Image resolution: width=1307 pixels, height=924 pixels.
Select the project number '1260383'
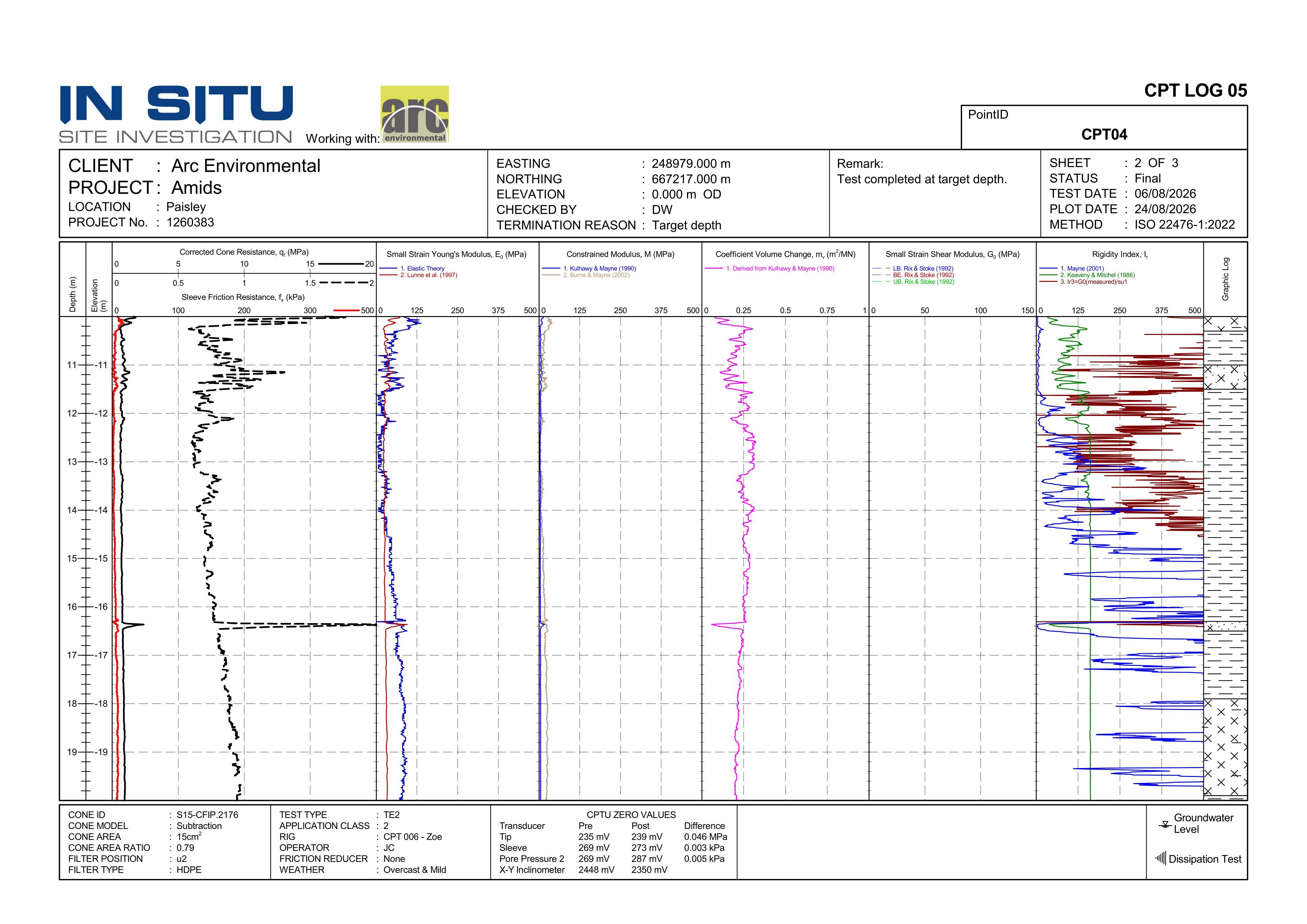coord(190,222)
